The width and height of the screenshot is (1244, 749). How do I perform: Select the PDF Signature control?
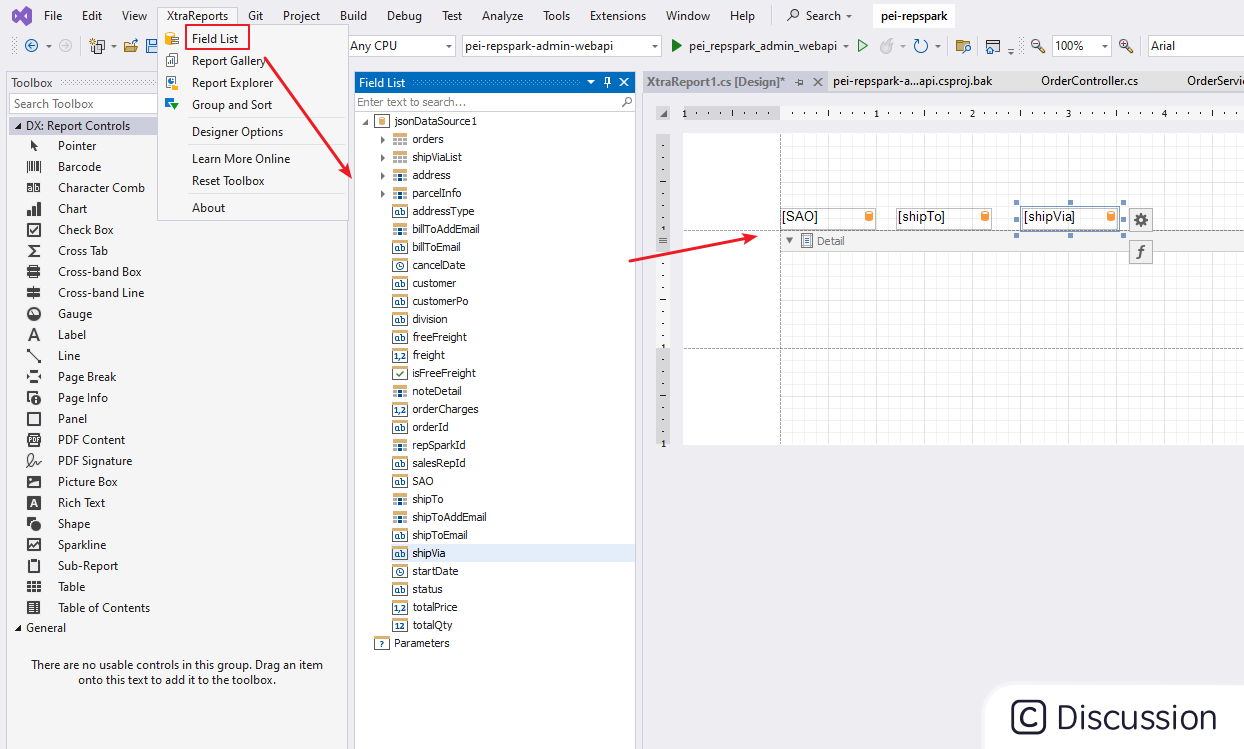point(94,461)
